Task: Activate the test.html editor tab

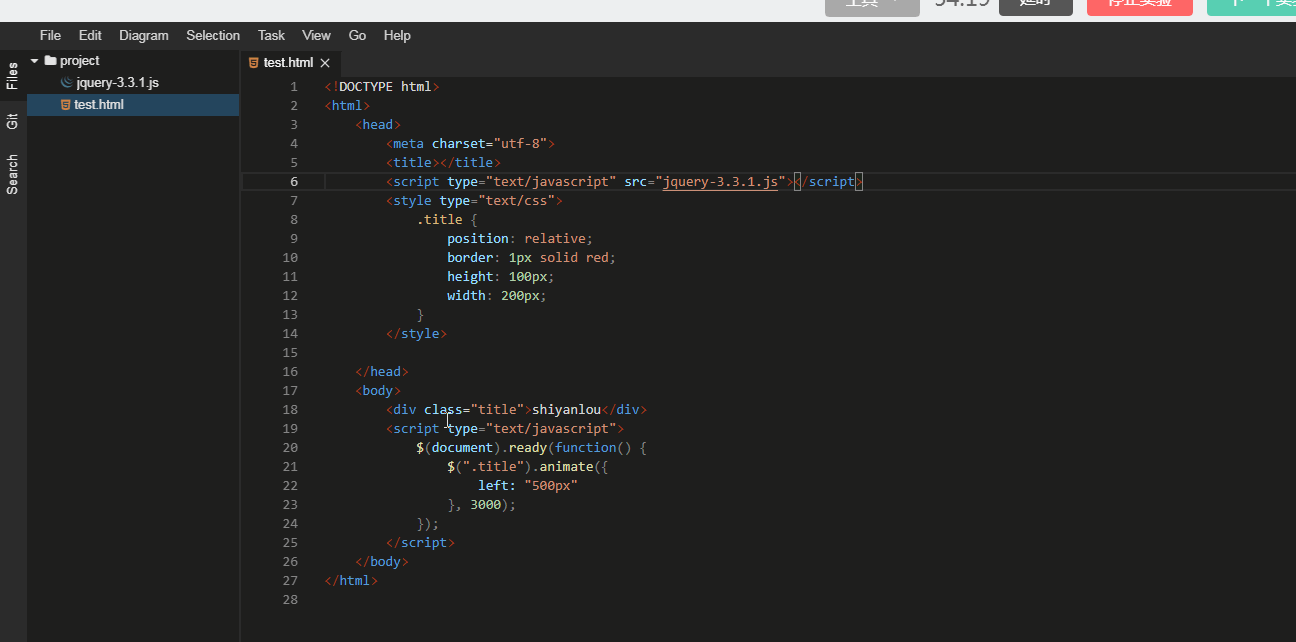Action: 288,63
